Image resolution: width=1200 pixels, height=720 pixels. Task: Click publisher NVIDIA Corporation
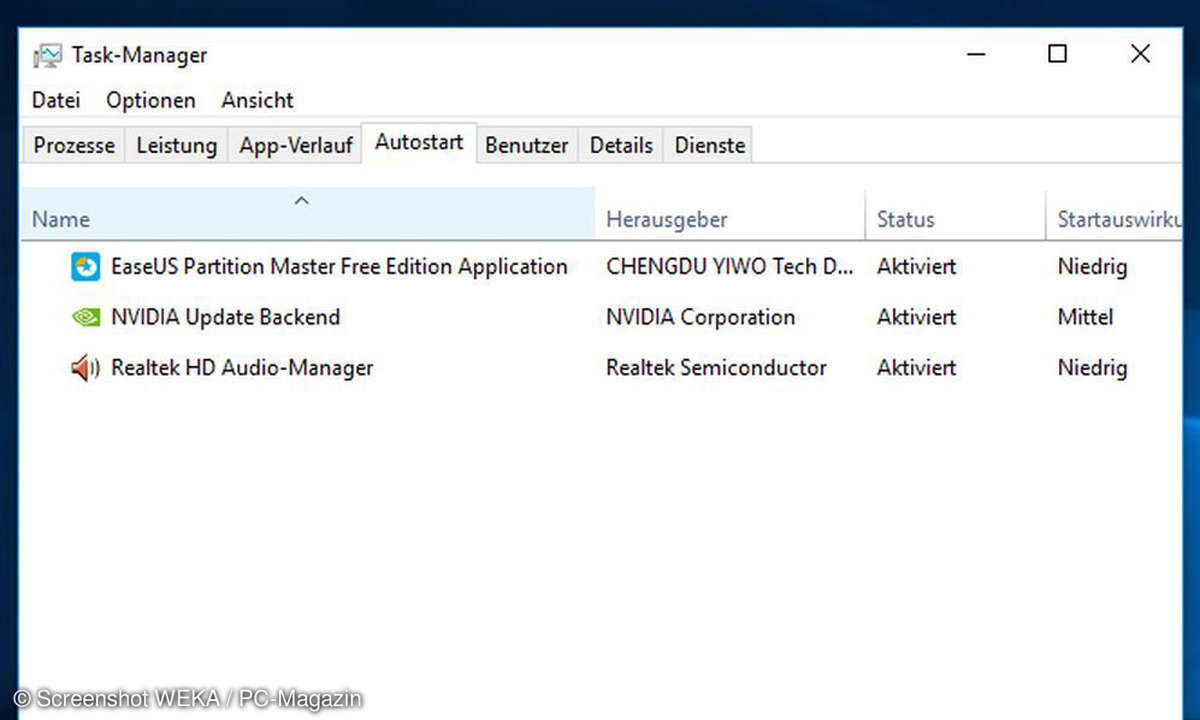[701, 317]
